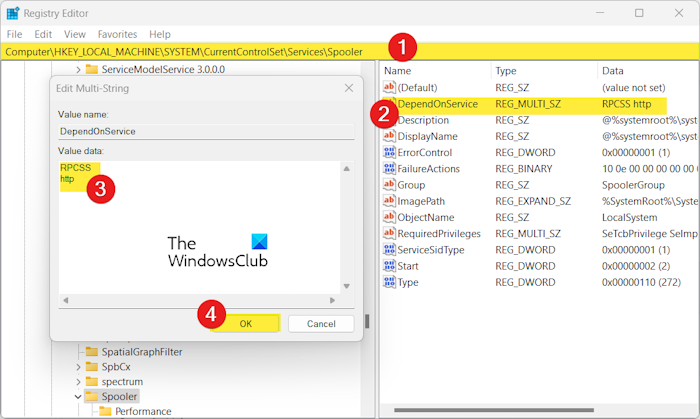Viewport: 700px width, 419px height.
Task: Click the spectrum folder icon
Action: 92,382
